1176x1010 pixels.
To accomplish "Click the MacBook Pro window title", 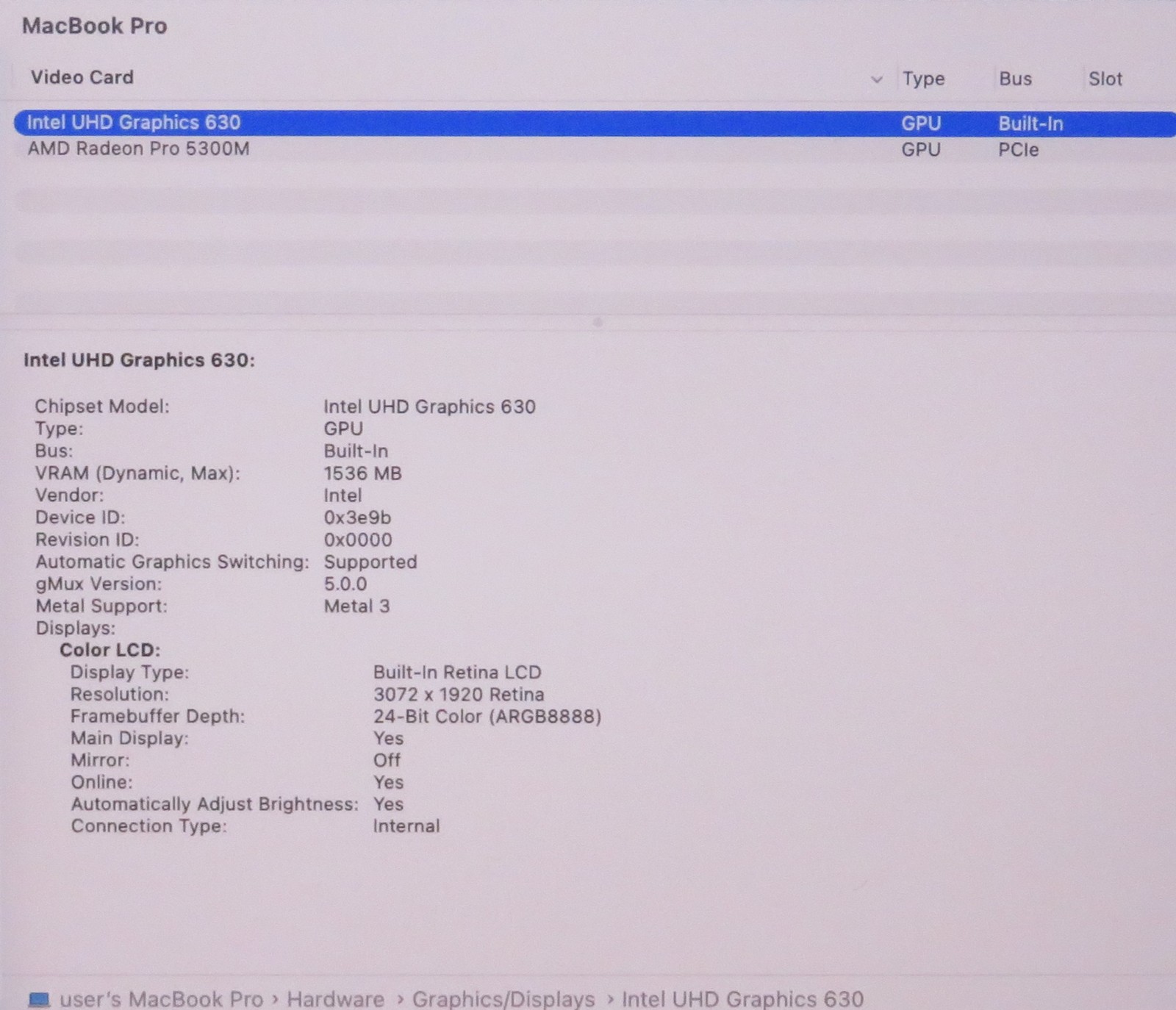I will pos(94,26).
